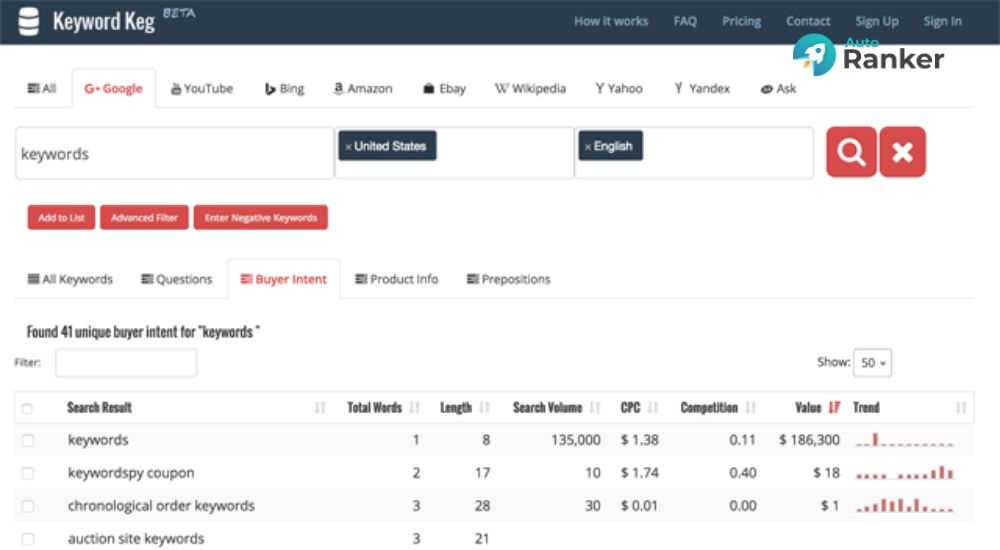Switch to the YouTube tab
The height and width of the screenshot is (550, 1000).
click(202, 89)
